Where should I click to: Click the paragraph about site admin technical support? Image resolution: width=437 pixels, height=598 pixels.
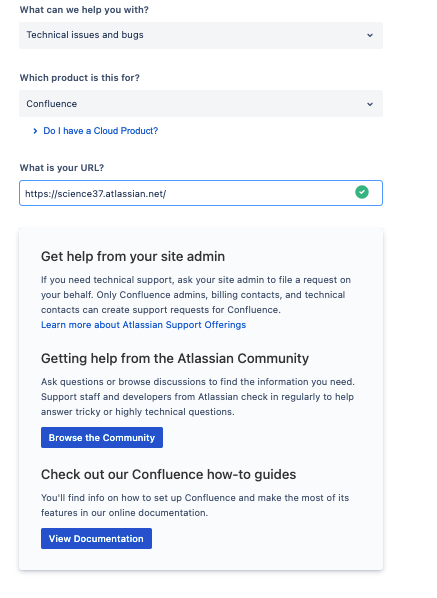196,295
